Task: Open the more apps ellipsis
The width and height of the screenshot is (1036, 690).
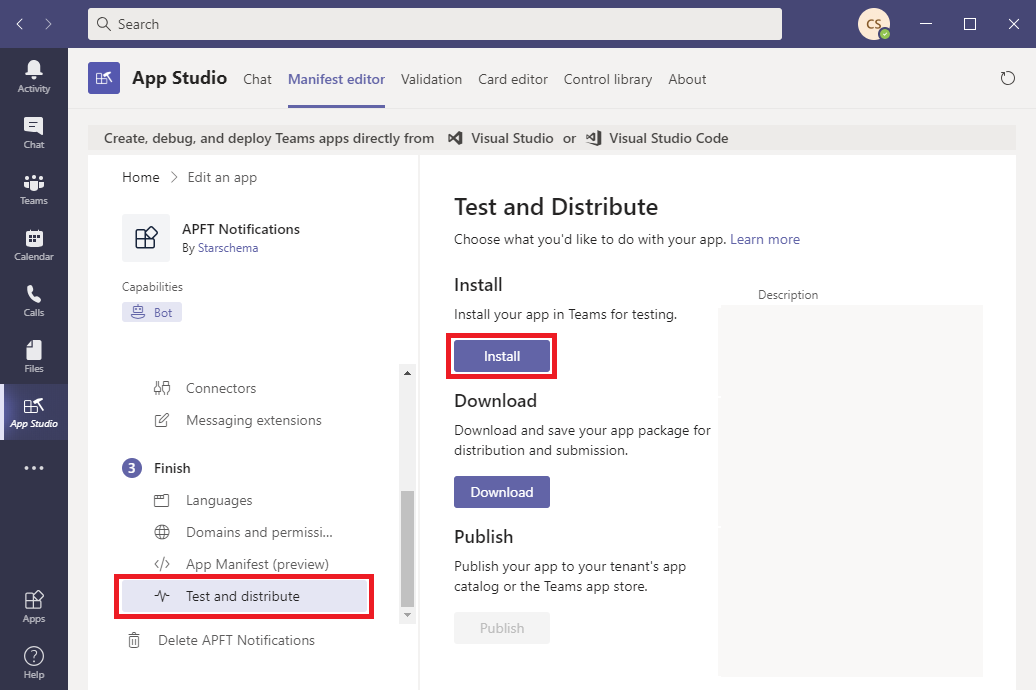Action: coord(34,468)
